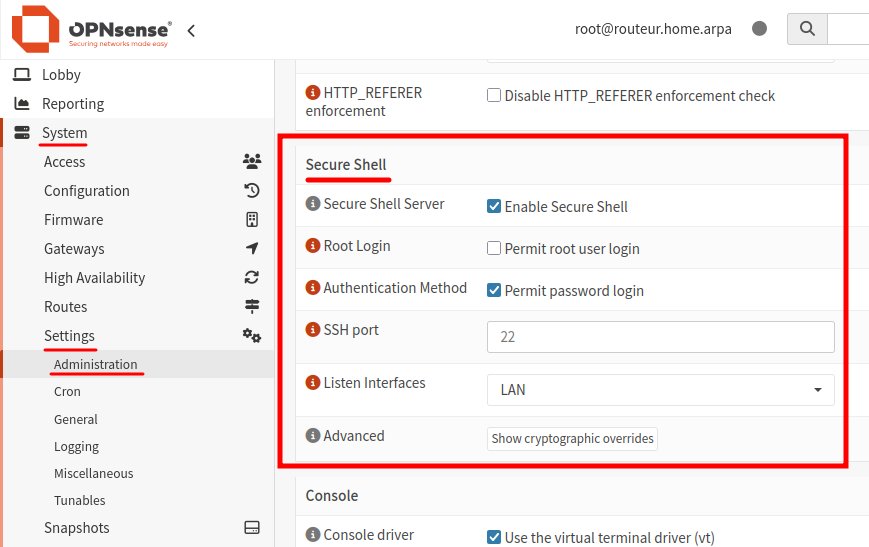
Task: Open the Cron settings page
Action: point(68,392)
